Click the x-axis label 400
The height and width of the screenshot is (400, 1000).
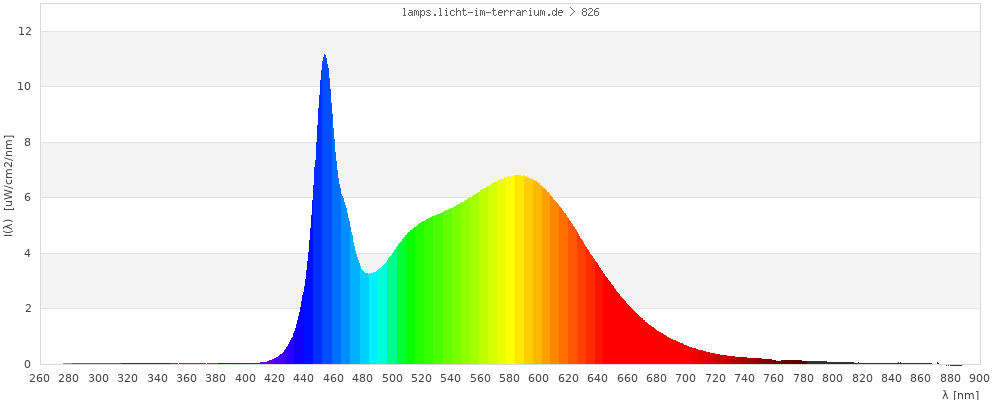(245, 378)
